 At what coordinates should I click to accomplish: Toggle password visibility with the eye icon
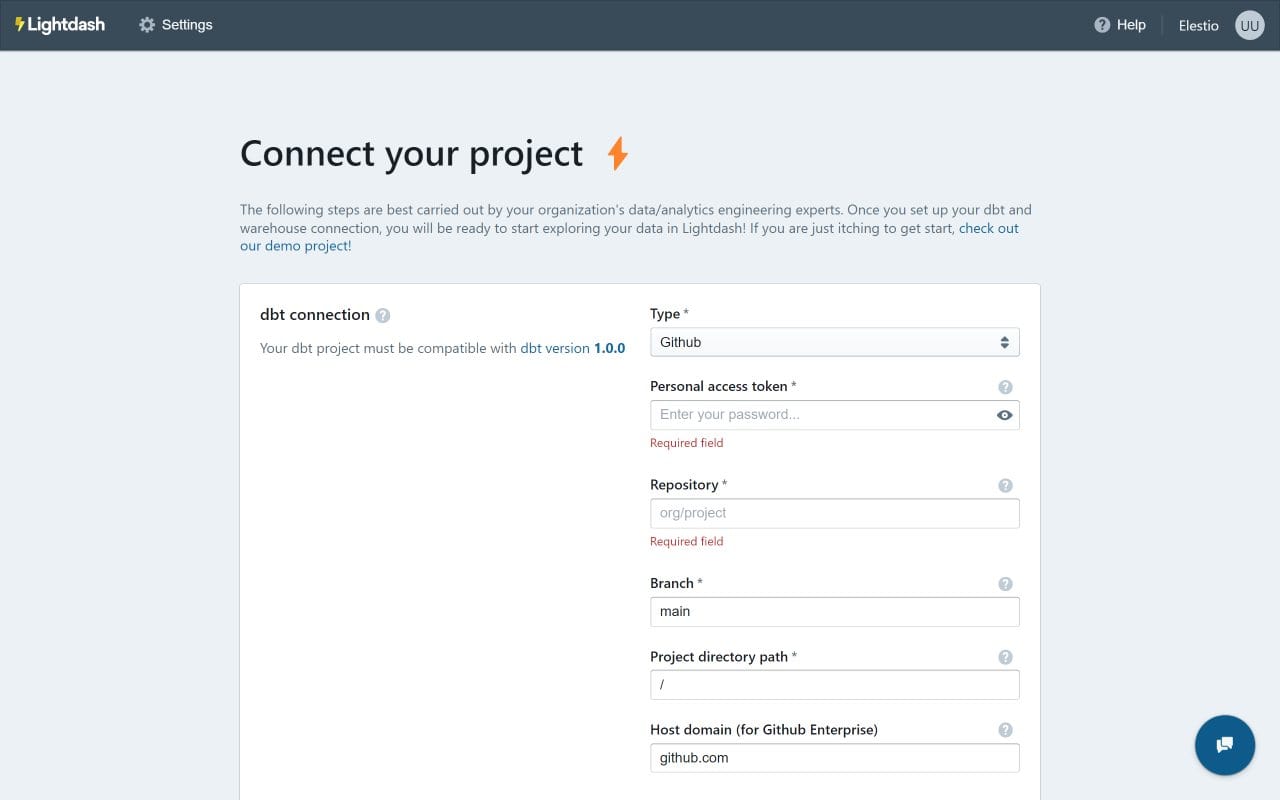tap(1004, 414)
